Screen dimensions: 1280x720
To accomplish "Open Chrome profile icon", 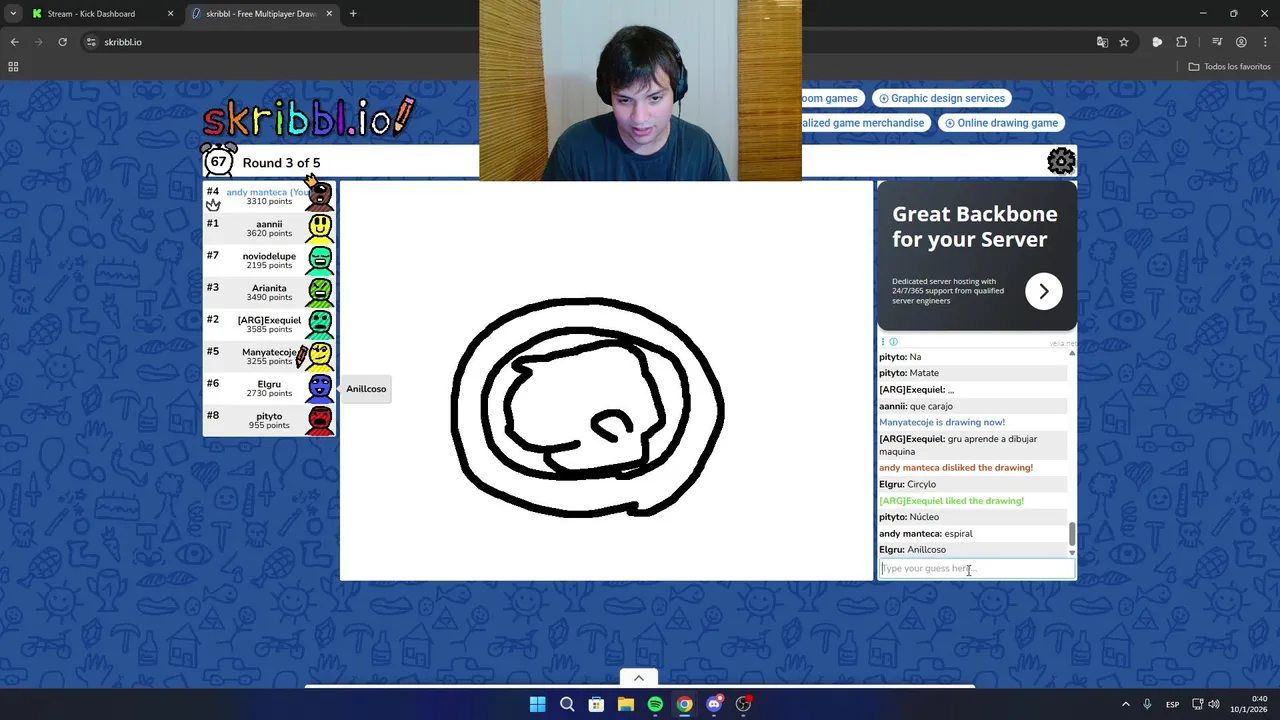I will [x=1241, y=42].
